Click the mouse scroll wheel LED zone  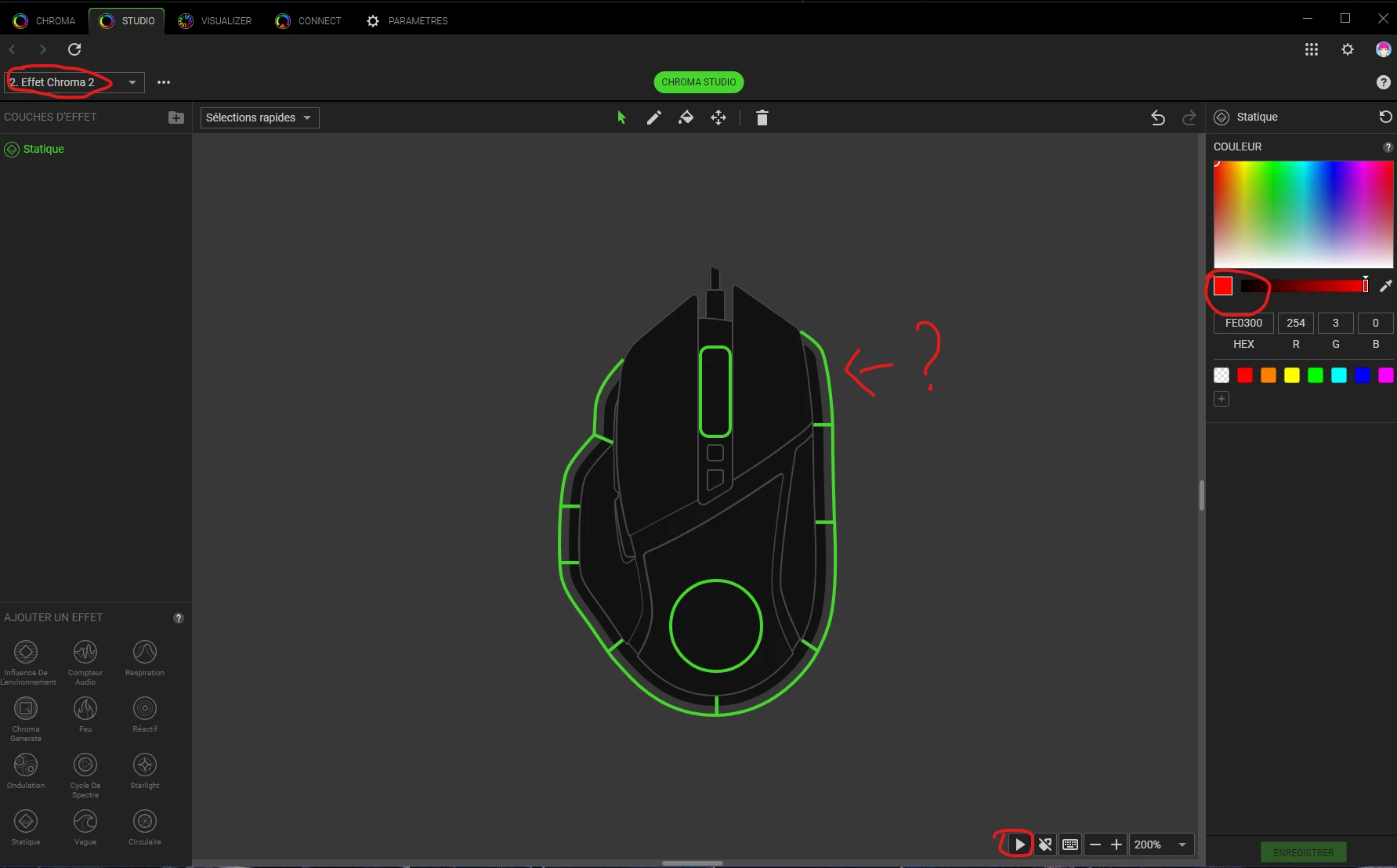(x=715, y=392)
